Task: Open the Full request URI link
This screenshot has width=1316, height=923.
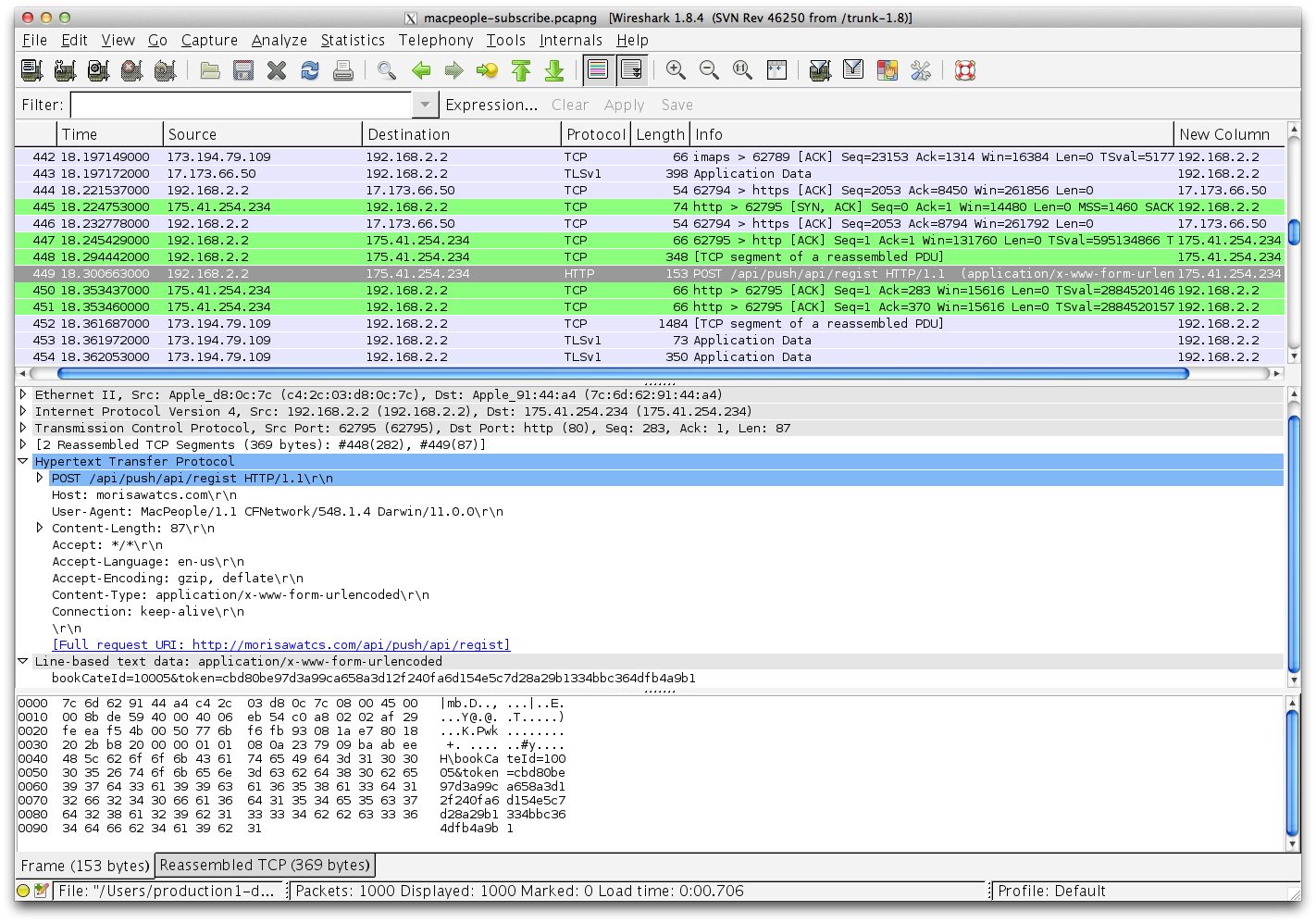Action: 281,644
